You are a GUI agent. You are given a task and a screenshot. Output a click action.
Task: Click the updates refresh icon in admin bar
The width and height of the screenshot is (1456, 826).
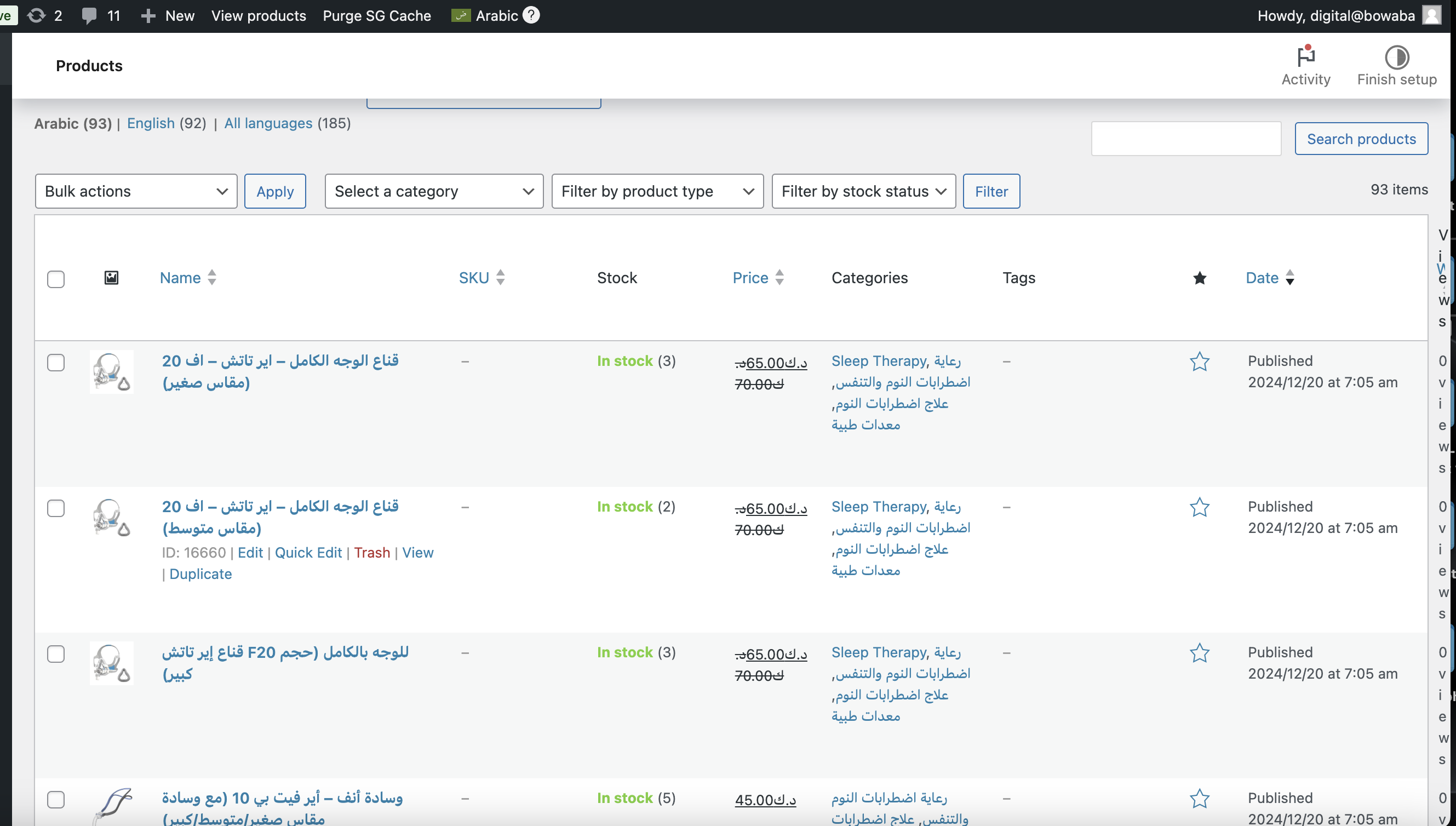tap(36, 15)
